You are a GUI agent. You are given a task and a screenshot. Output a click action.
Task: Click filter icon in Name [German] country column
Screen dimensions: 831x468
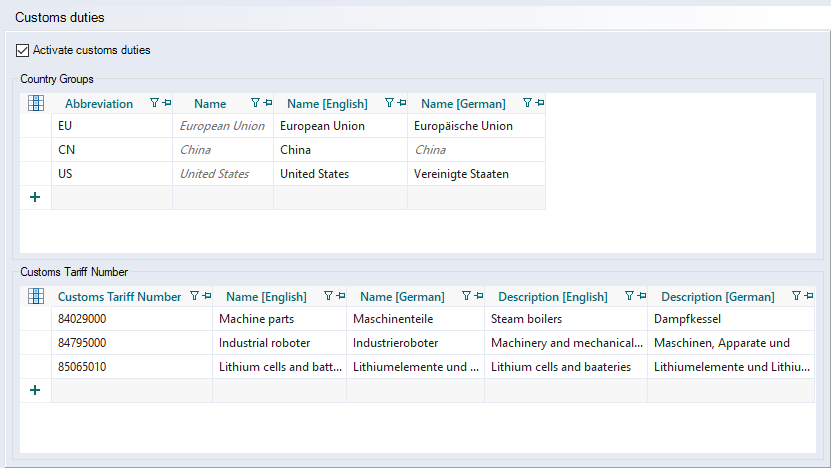point(527,103)
